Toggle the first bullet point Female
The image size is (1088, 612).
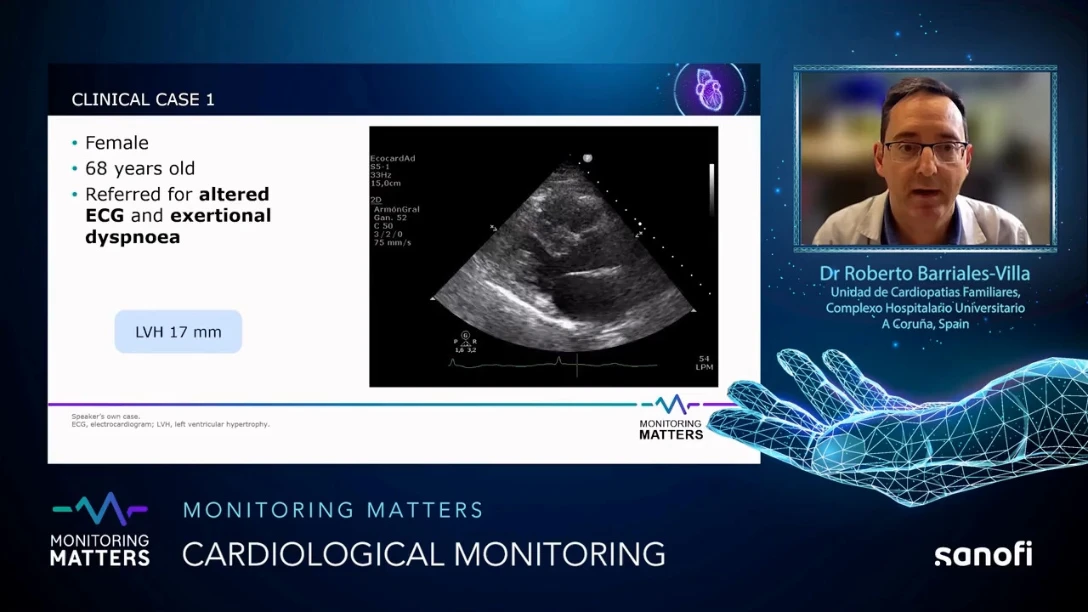(x=74, y=142)
